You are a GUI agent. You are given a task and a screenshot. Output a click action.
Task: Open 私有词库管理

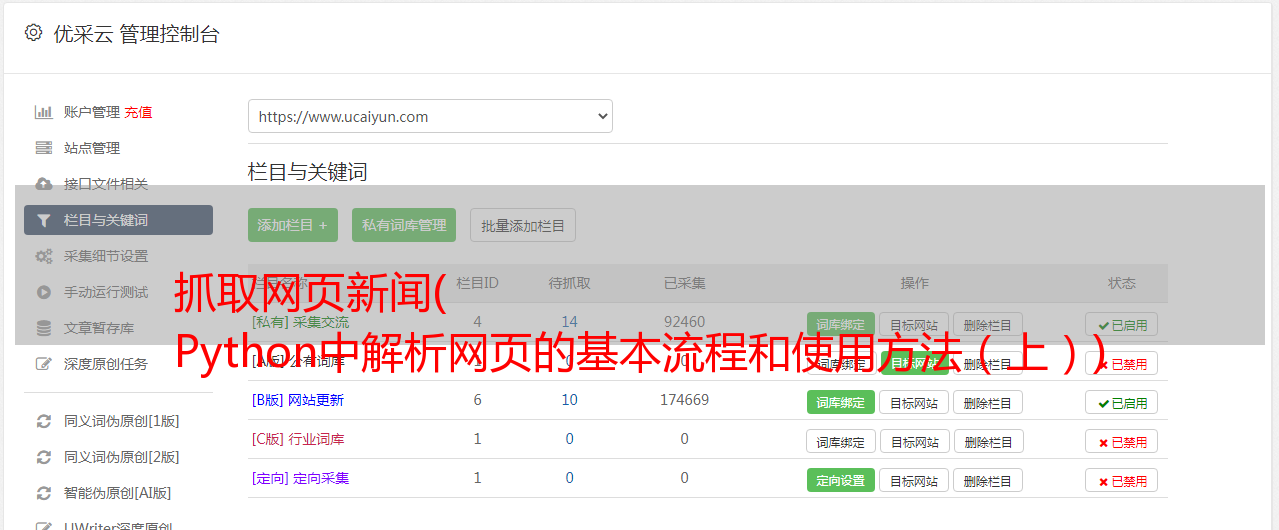coord(404,225)
